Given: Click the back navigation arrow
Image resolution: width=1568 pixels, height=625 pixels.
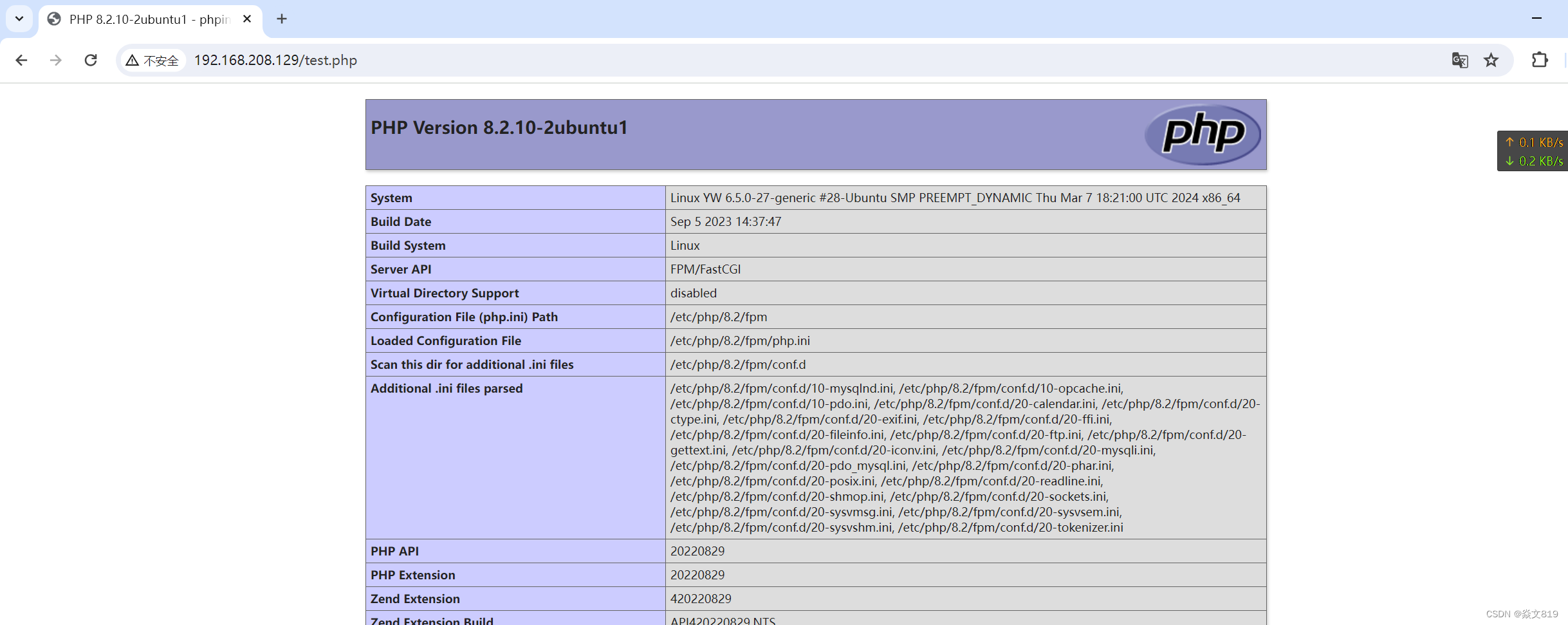Looking at the screenshot, I should pos(21,60).
